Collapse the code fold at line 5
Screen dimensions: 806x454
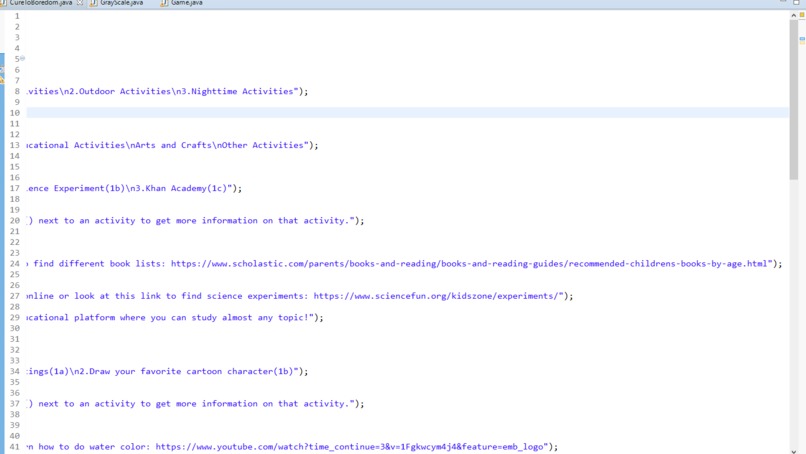coord(23,58)
